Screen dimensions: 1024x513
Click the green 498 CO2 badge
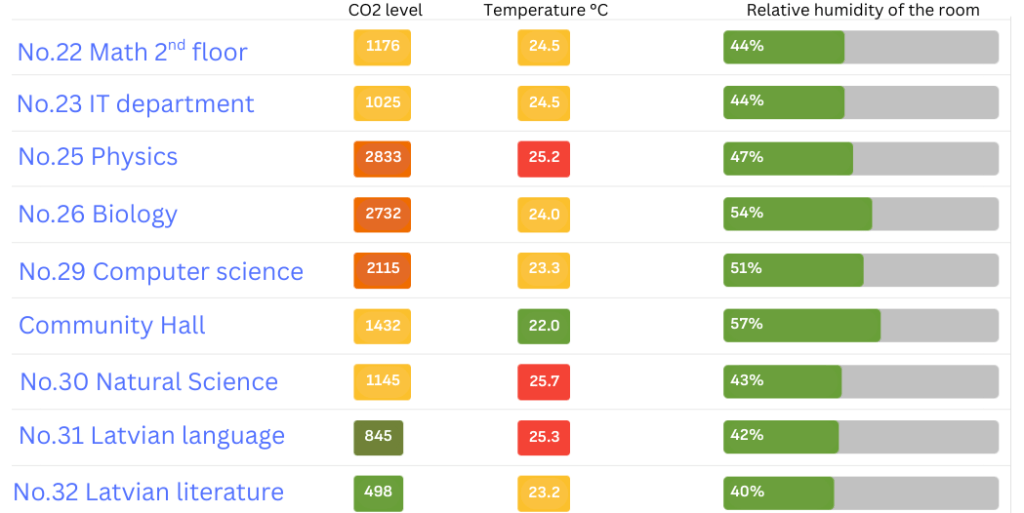[x=378, y=492]
